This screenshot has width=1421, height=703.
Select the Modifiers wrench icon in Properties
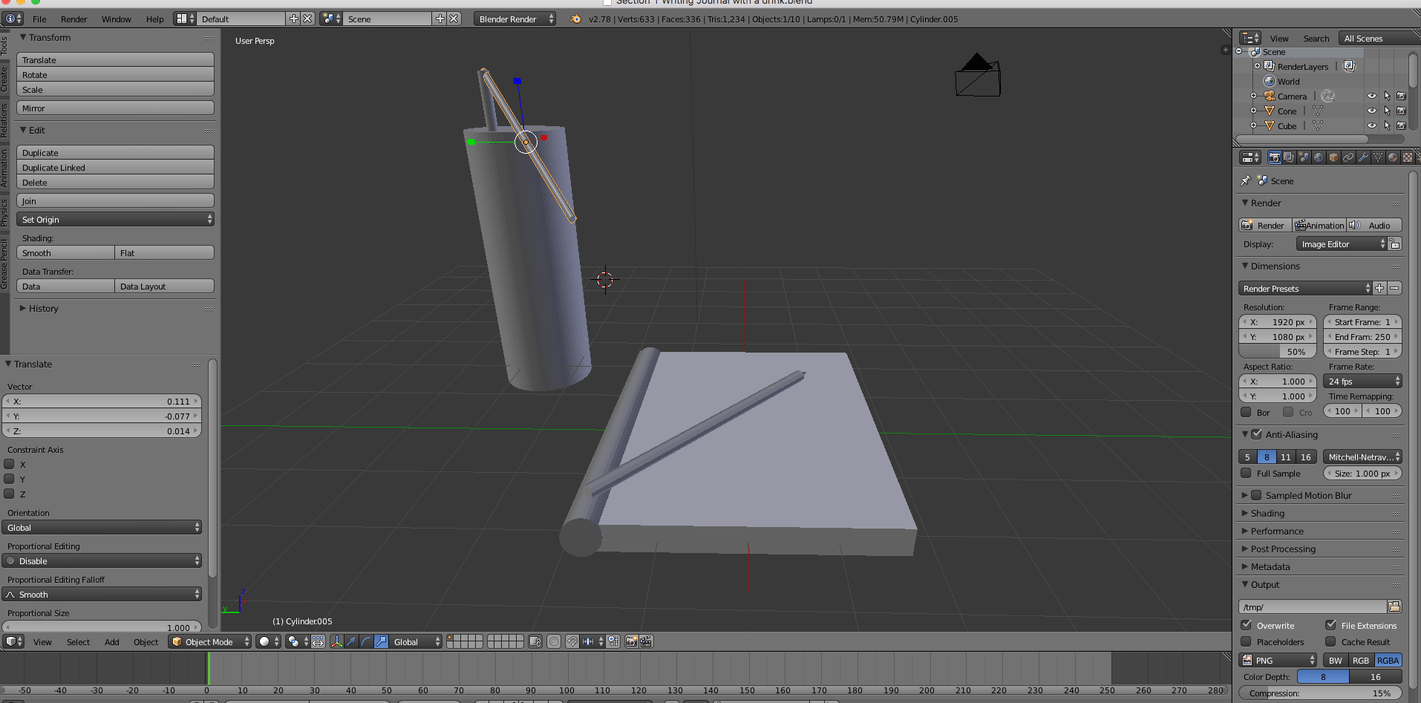click(1363, 157)
